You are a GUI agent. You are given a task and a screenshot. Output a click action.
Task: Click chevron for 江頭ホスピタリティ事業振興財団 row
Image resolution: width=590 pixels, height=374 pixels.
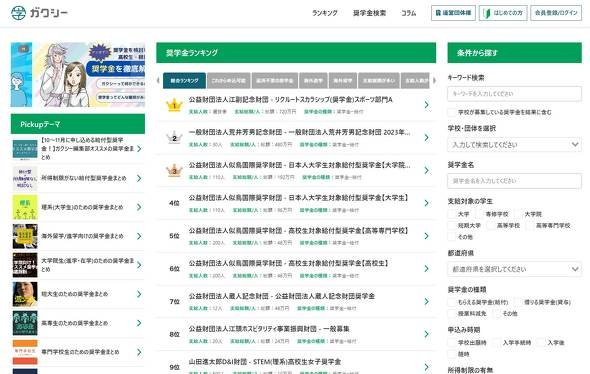pyautogui.click(x=426, y=334)
